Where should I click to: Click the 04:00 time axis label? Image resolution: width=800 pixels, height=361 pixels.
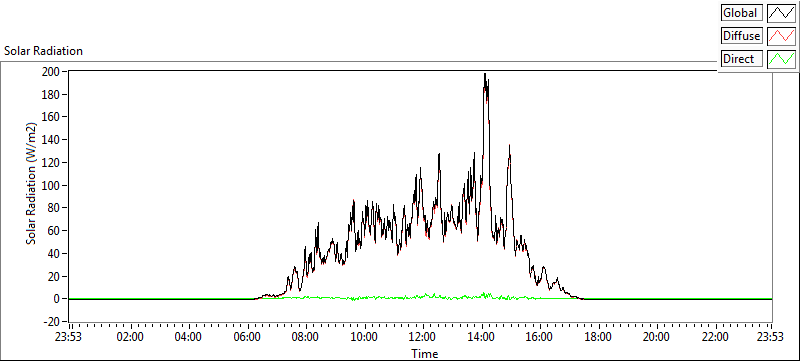[189, 337]
